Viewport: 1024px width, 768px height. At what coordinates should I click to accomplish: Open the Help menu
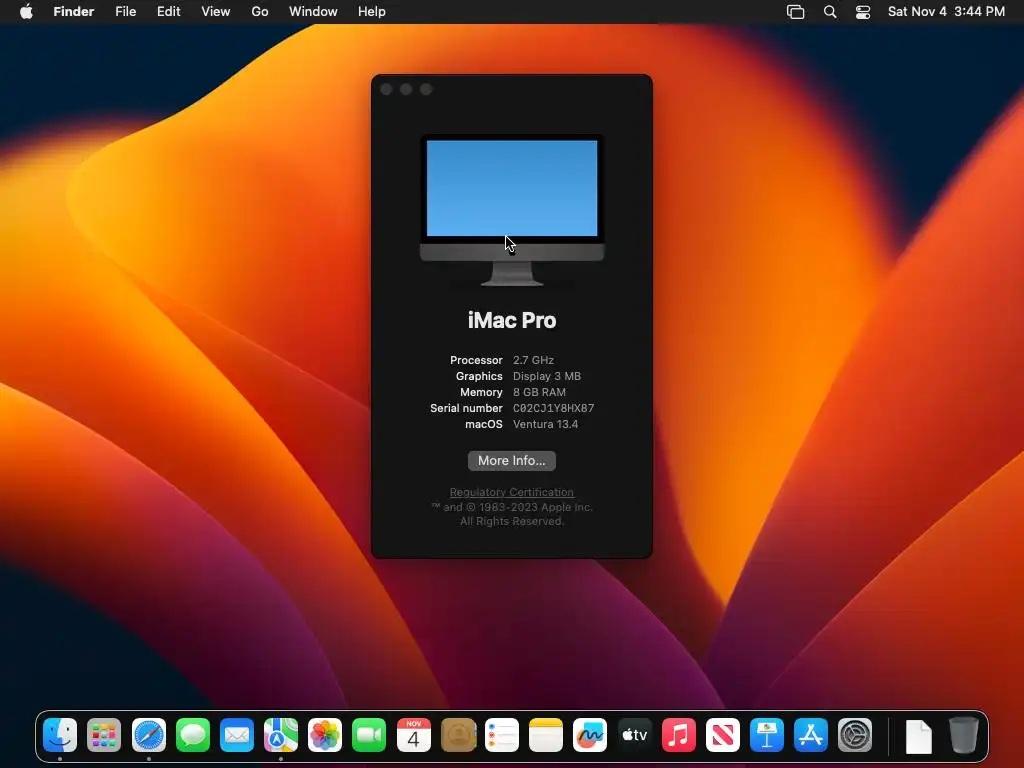372,12
